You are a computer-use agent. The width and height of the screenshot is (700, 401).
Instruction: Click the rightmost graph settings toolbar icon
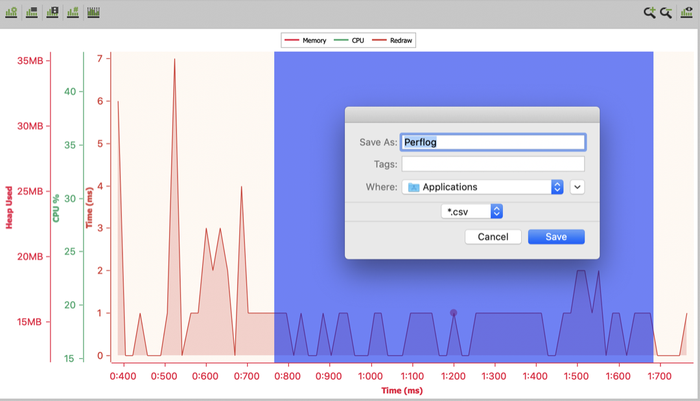685,13
